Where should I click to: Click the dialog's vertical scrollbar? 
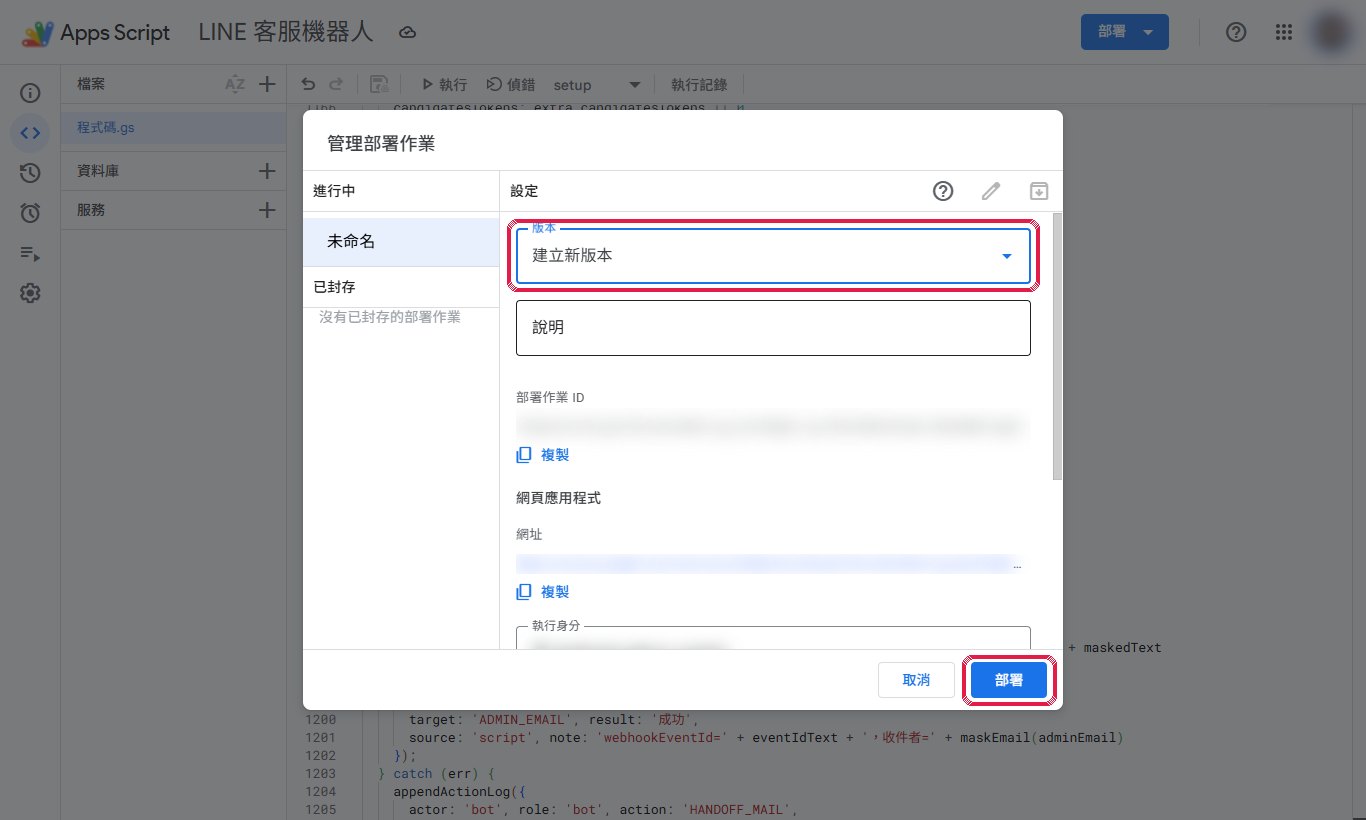[x=1058, y=347]
